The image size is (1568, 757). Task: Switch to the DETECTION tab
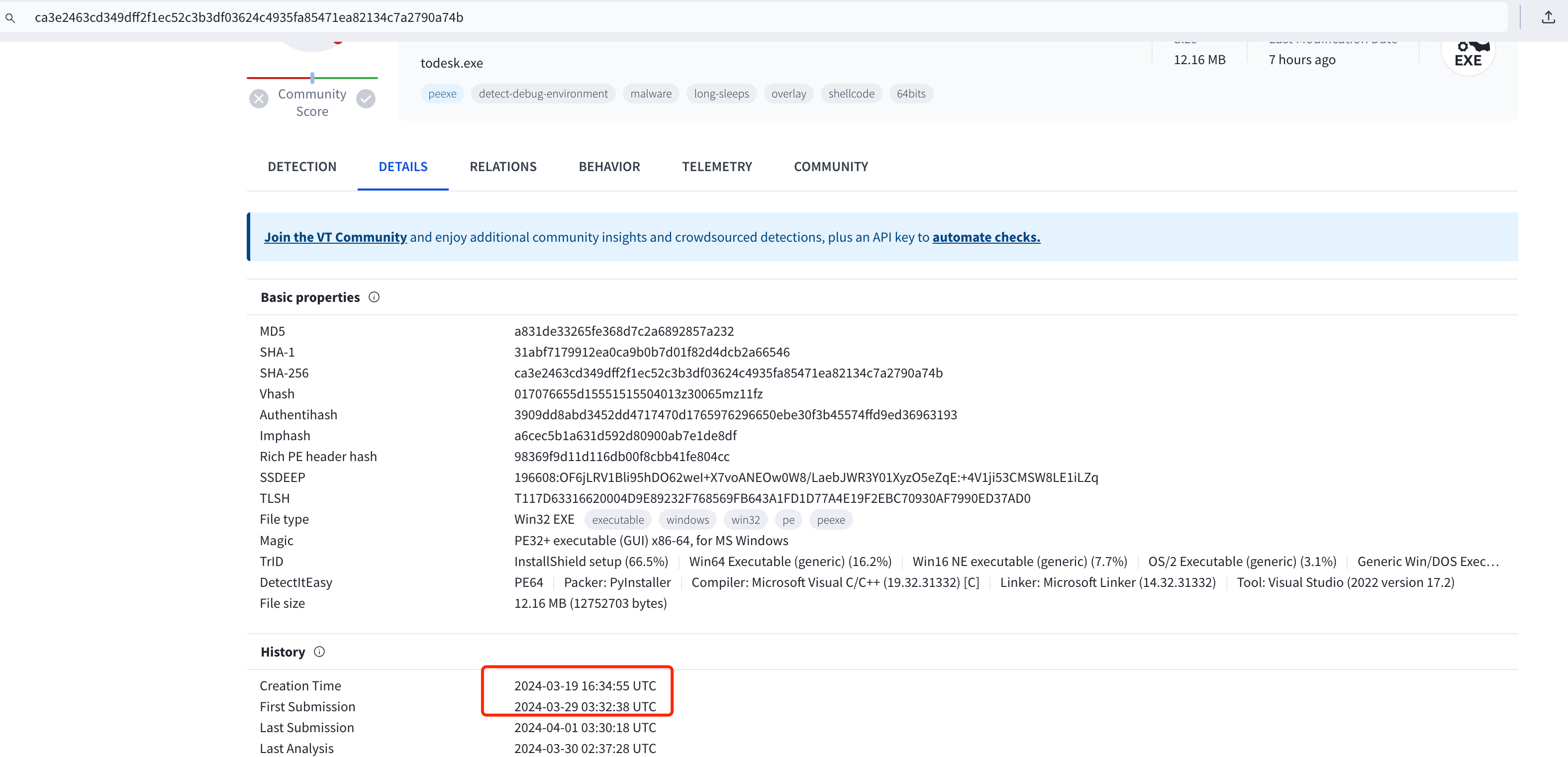click(302, 167)
